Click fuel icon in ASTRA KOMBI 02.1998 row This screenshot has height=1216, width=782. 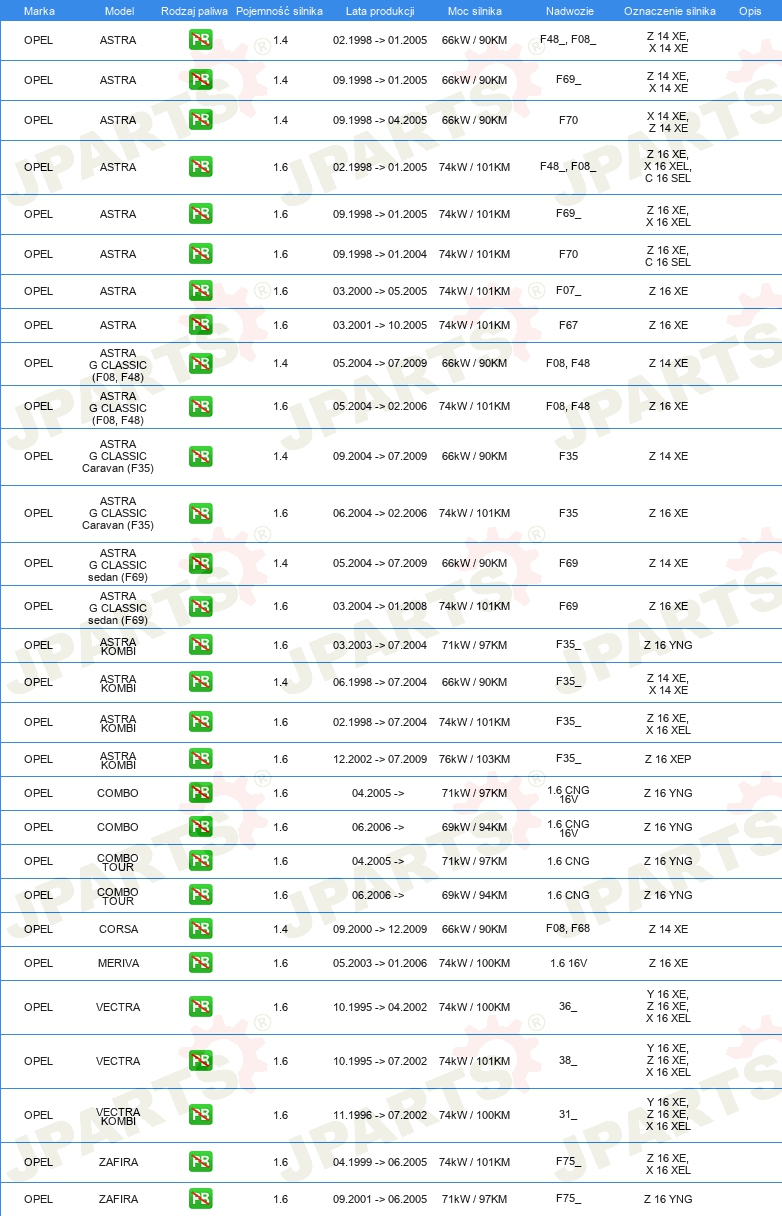[201, 722]
